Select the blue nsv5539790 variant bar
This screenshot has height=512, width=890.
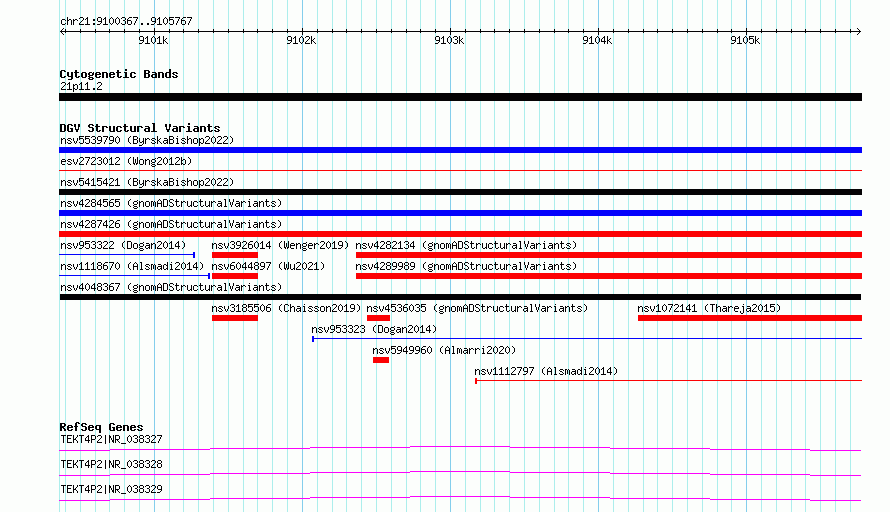point(460,150)
